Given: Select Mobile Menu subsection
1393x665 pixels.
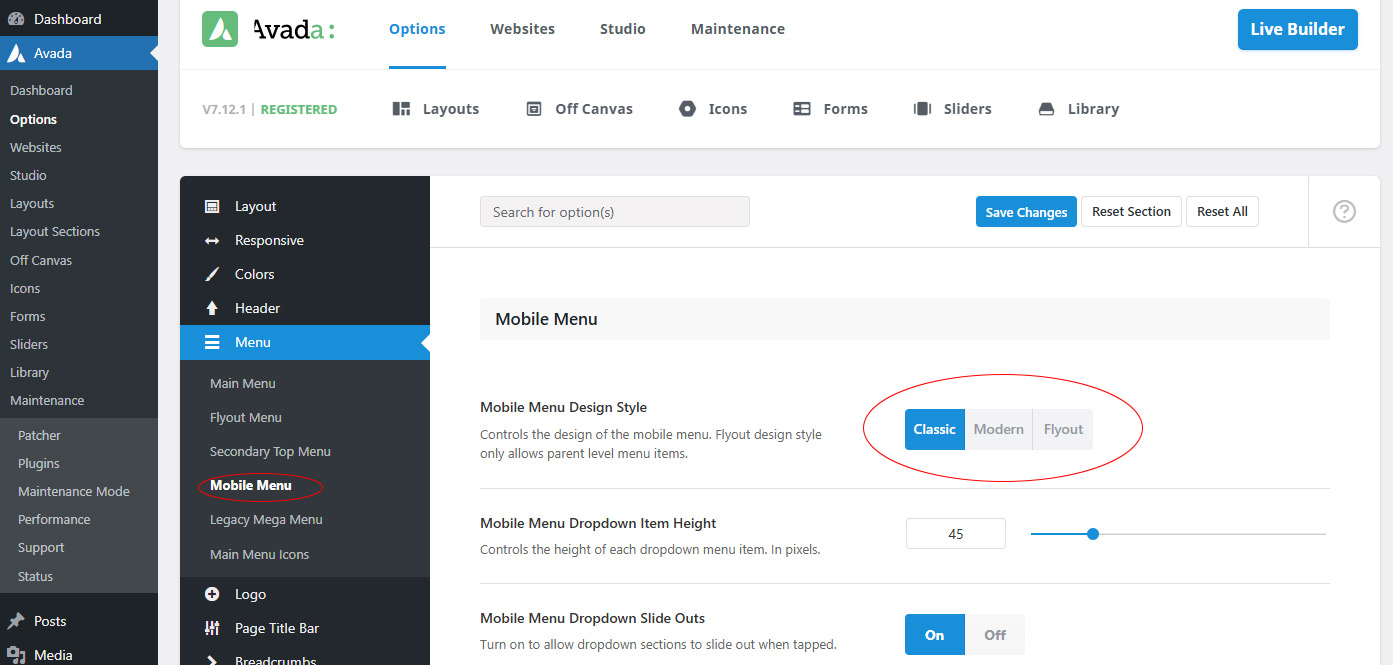Looking at the screenshot, I should [x=251, y=485].
